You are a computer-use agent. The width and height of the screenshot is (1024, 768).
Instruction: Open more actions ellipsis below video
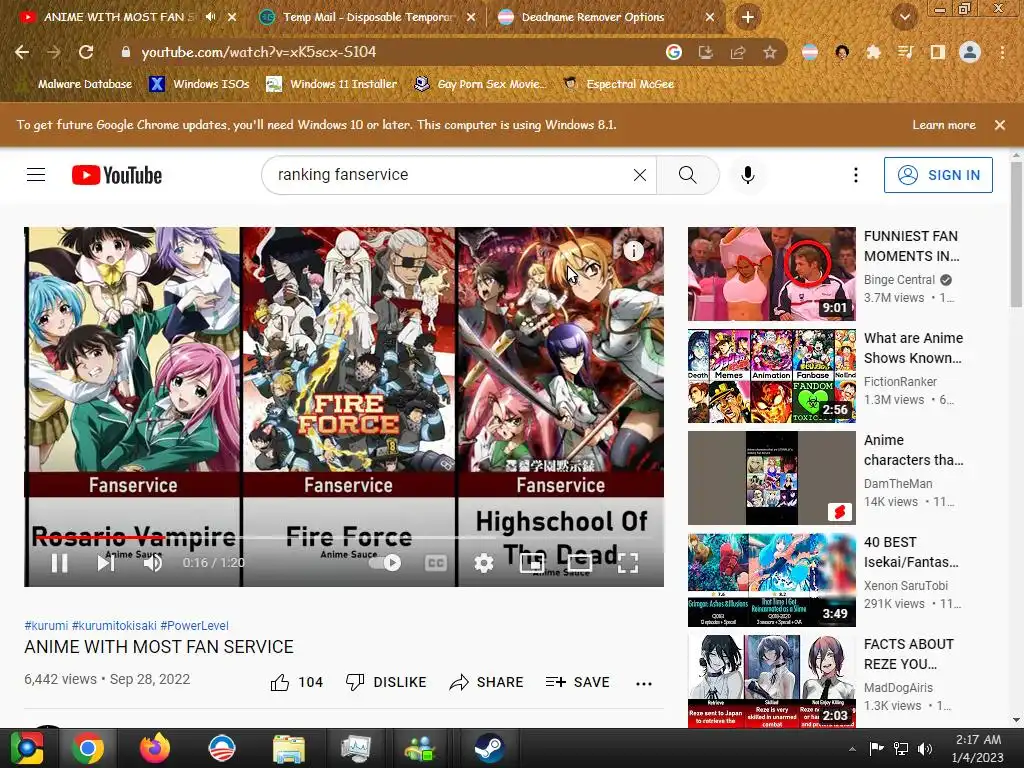point(644,684)
